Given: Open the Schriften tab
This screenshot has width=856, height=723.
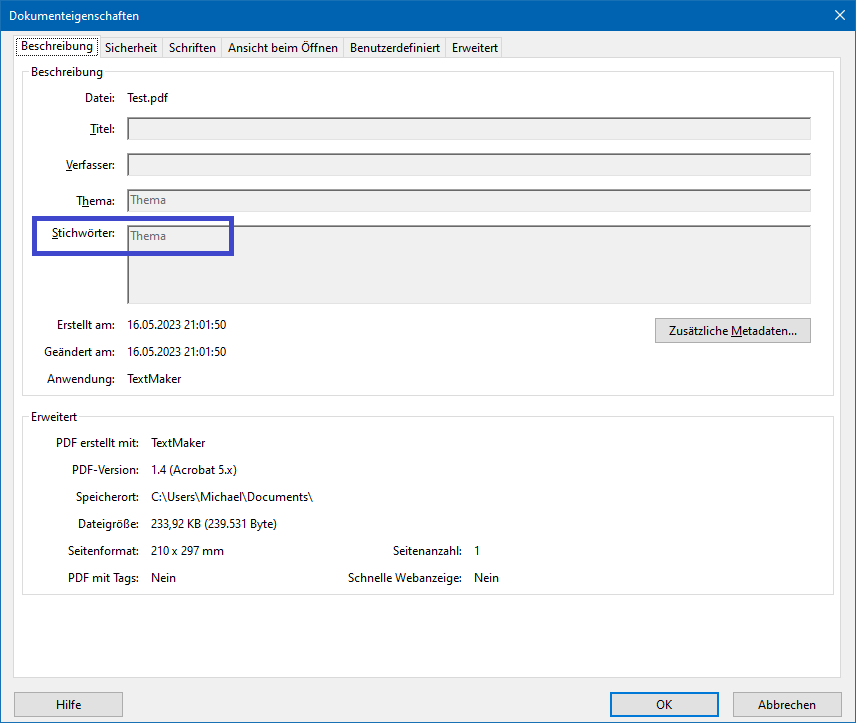Looking at the screenshot, I should pos(192,48).
